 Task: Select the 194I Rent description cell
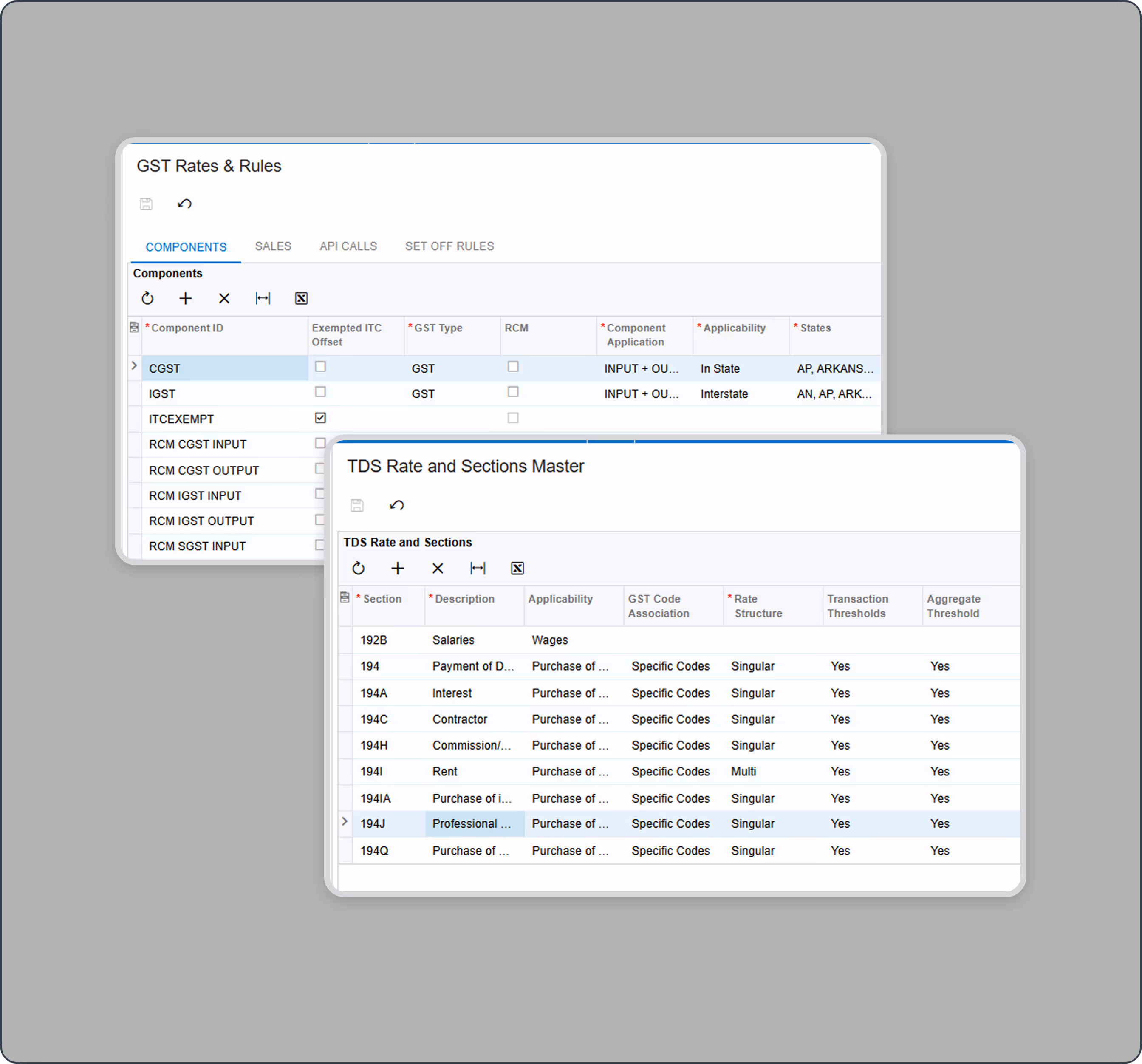click(x=445, y=771)
